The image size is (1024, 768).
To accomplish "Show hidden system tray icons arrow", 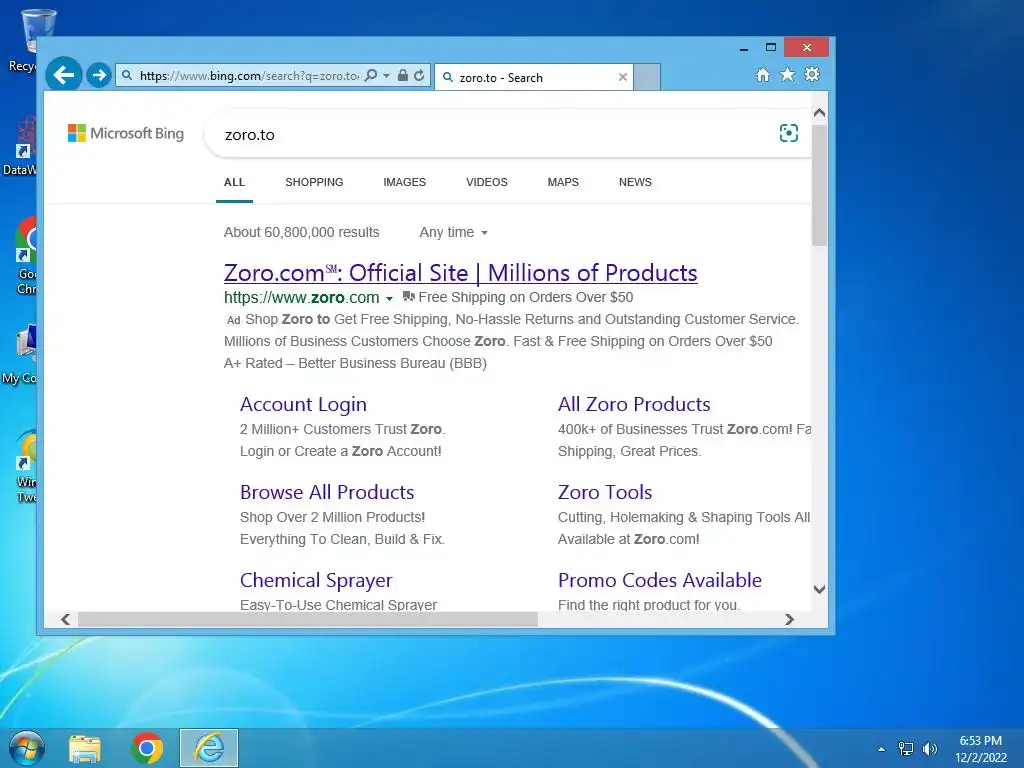I will click(882, 749).
